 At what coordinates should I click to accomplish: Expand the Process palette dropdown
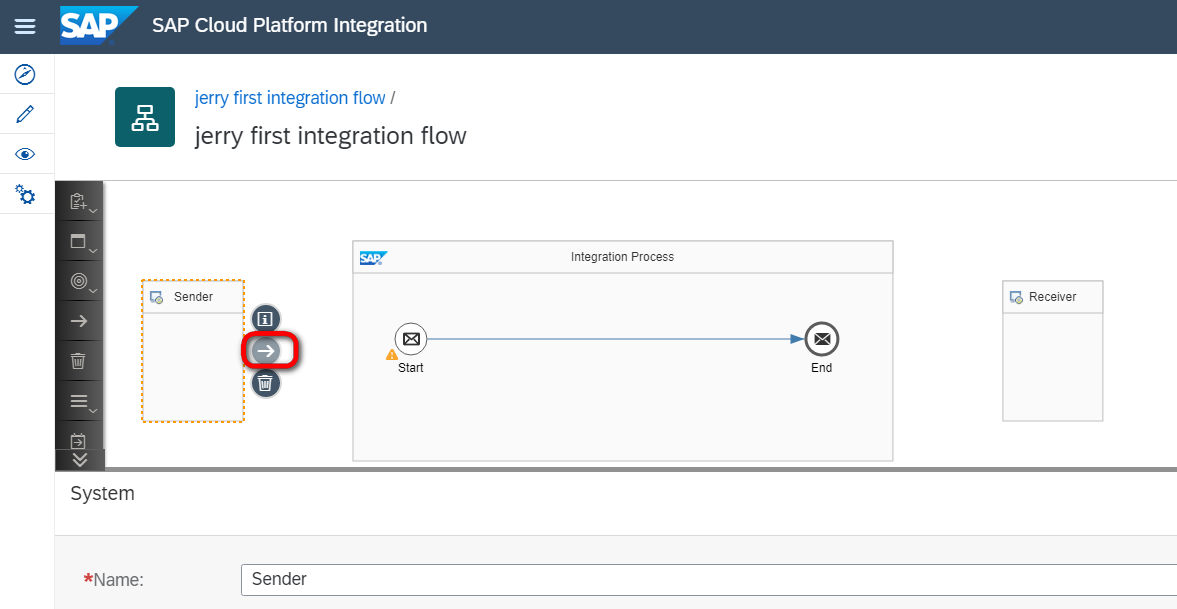[x=80, y=242]
